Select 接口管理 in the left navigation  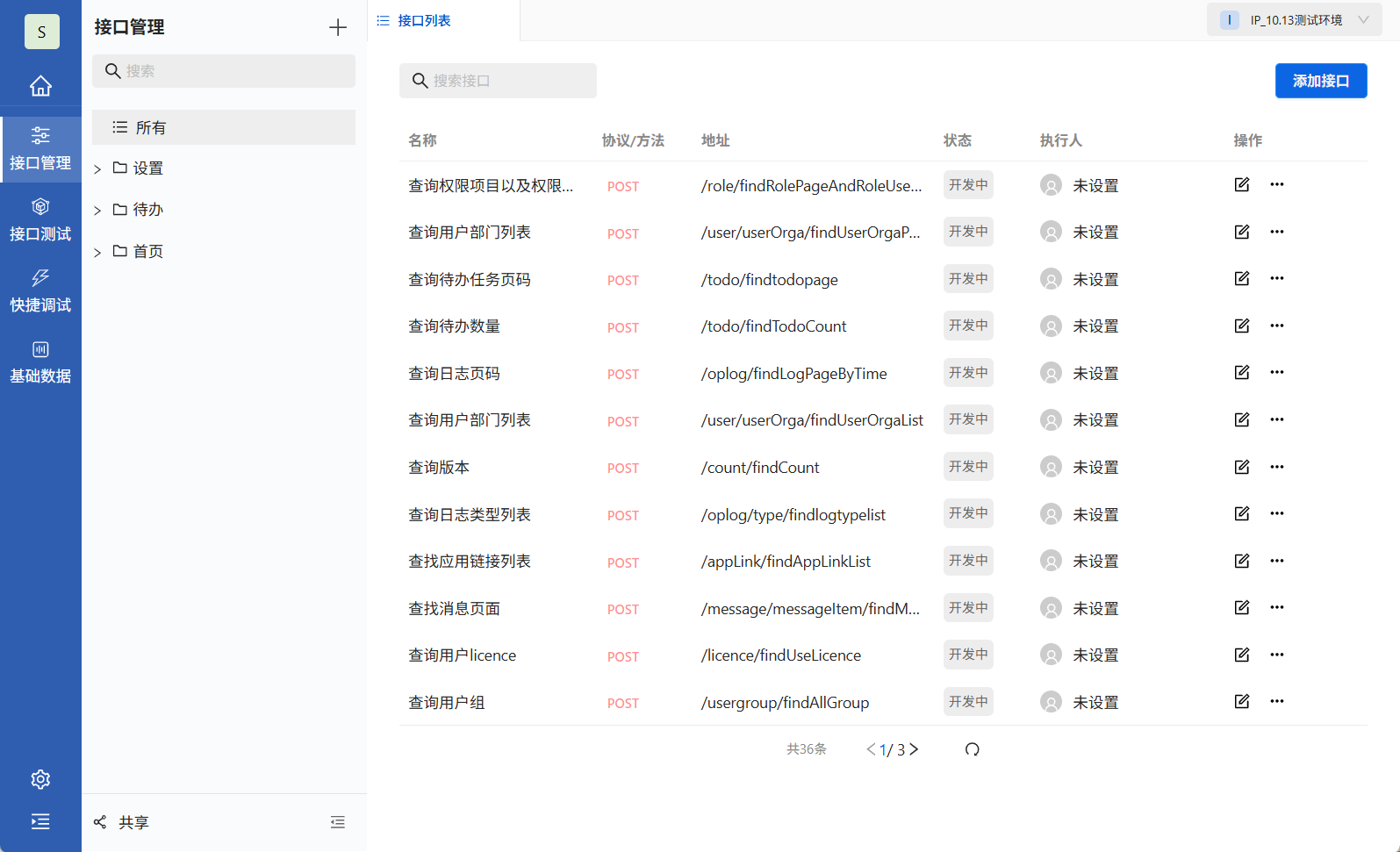click(x=40, y=149)
